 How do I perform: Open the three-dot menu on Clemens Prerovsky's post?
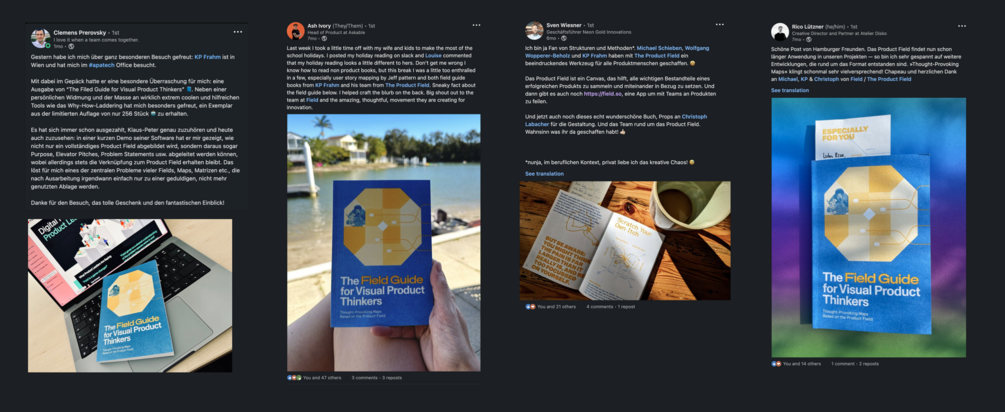(238, 31)
